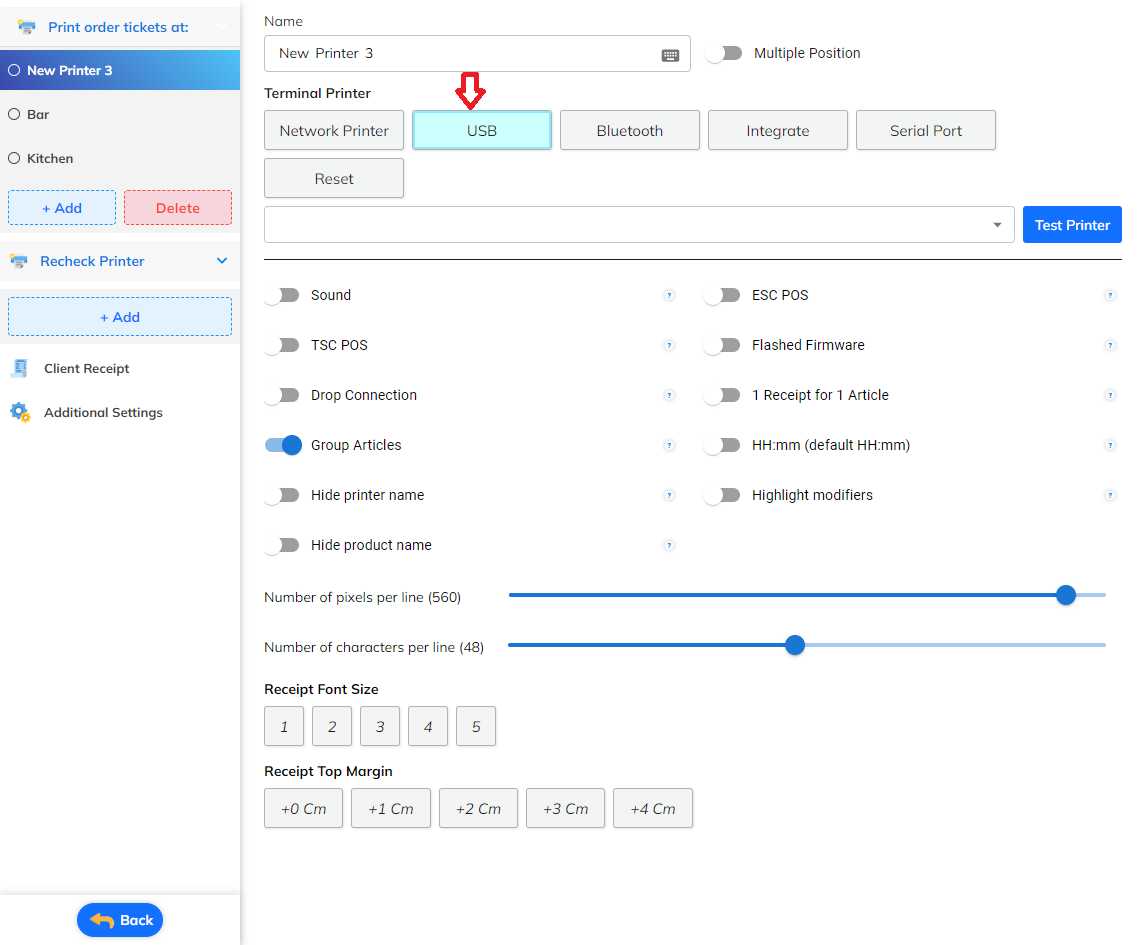Viewport: 1146px width, 945px height.
Task: Toggle the Multiple Position switch
Action: pos(724,53)
